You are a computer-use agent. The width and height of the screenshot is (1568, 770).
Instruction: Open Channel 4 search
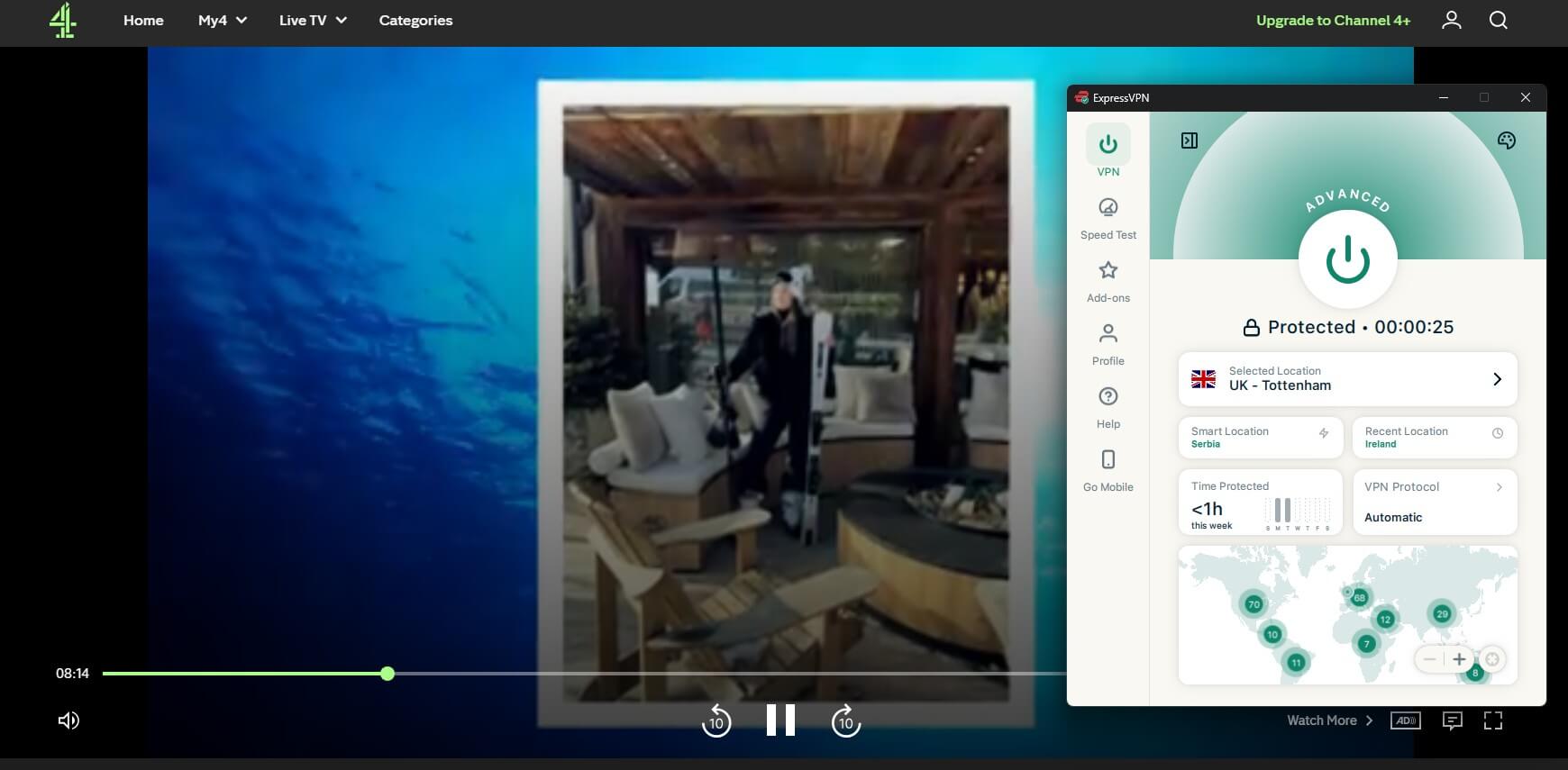(x=1498, y=20)
